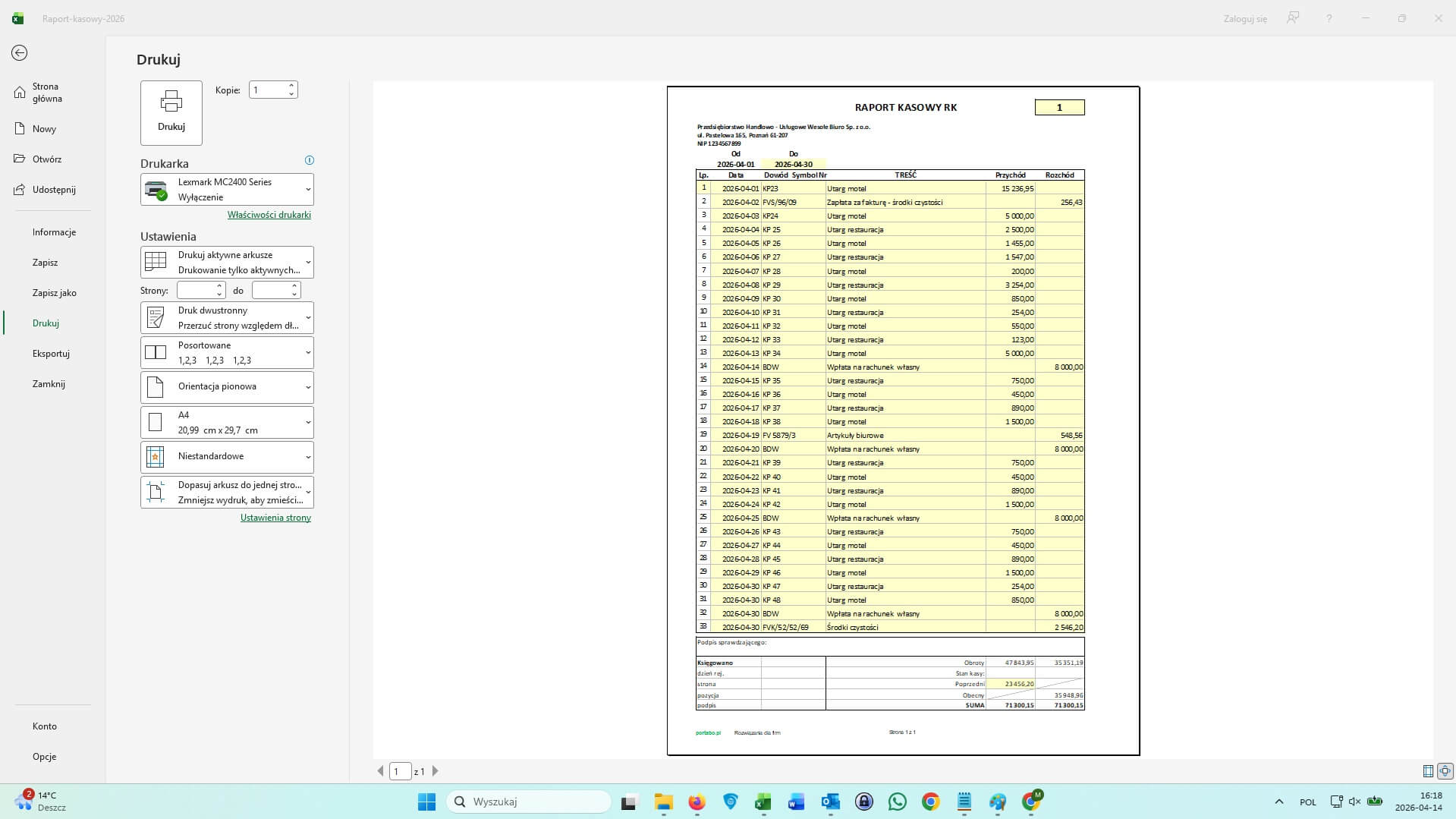The image size is (1456, 819).
Task: Open blue shield security icon in taskbar
Action: [x=731, y=802]
